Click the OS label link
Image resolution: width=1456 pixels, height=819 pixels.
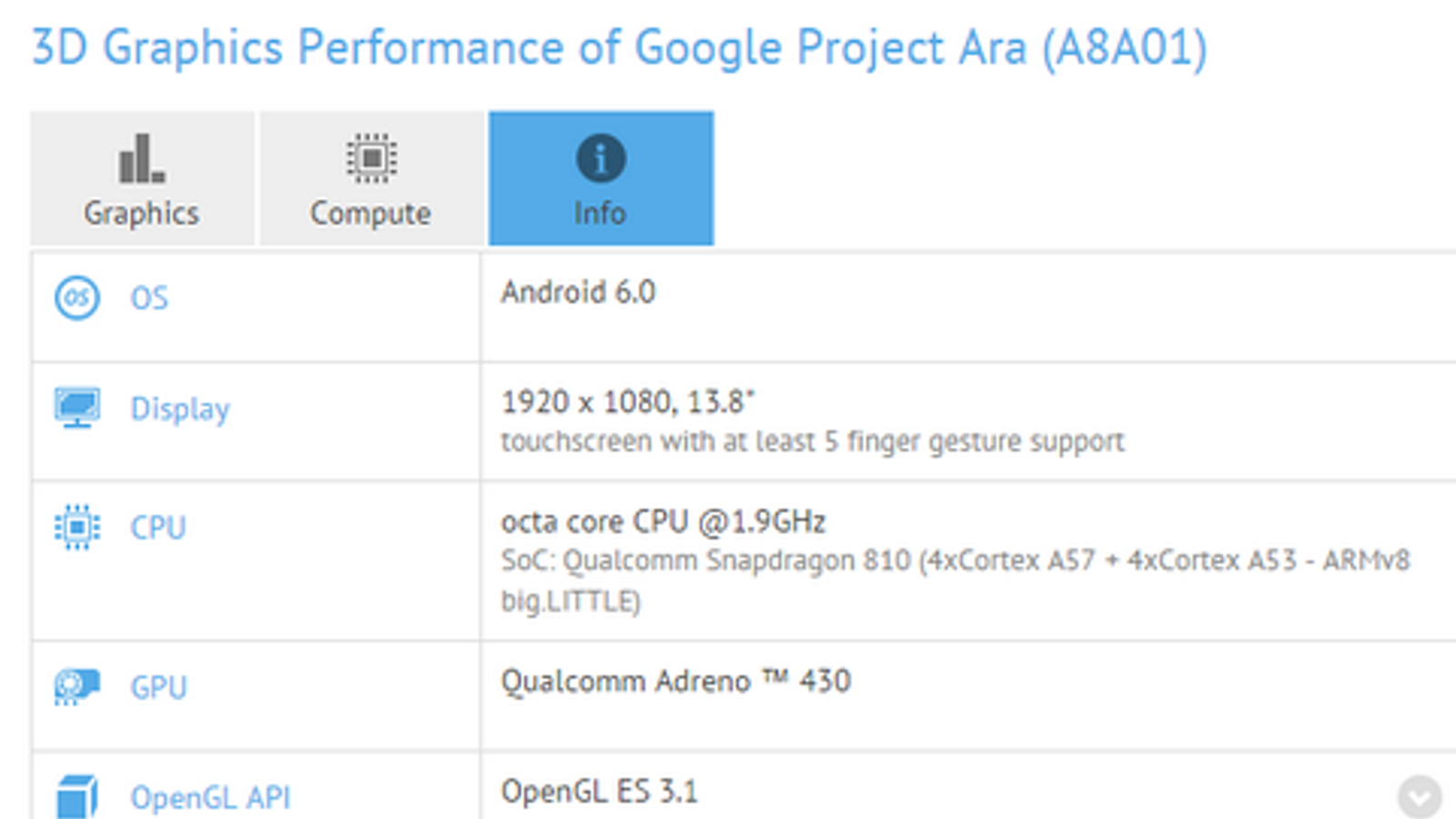click(x=149, y=298)
